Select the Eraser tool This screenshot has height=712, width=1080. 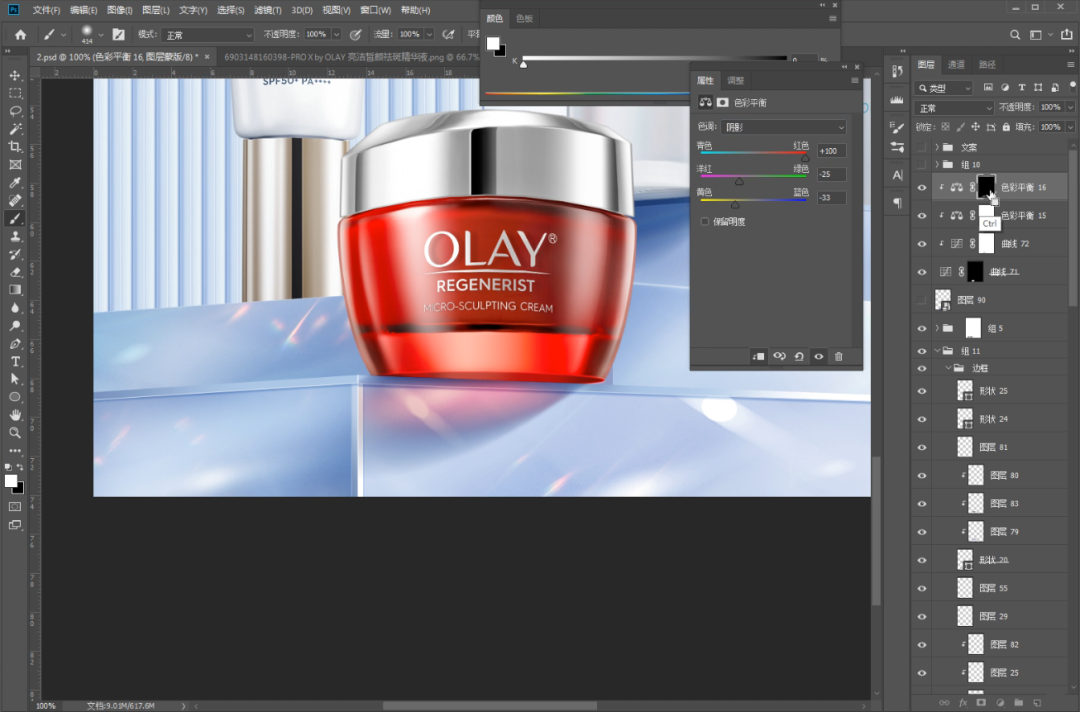14,272
